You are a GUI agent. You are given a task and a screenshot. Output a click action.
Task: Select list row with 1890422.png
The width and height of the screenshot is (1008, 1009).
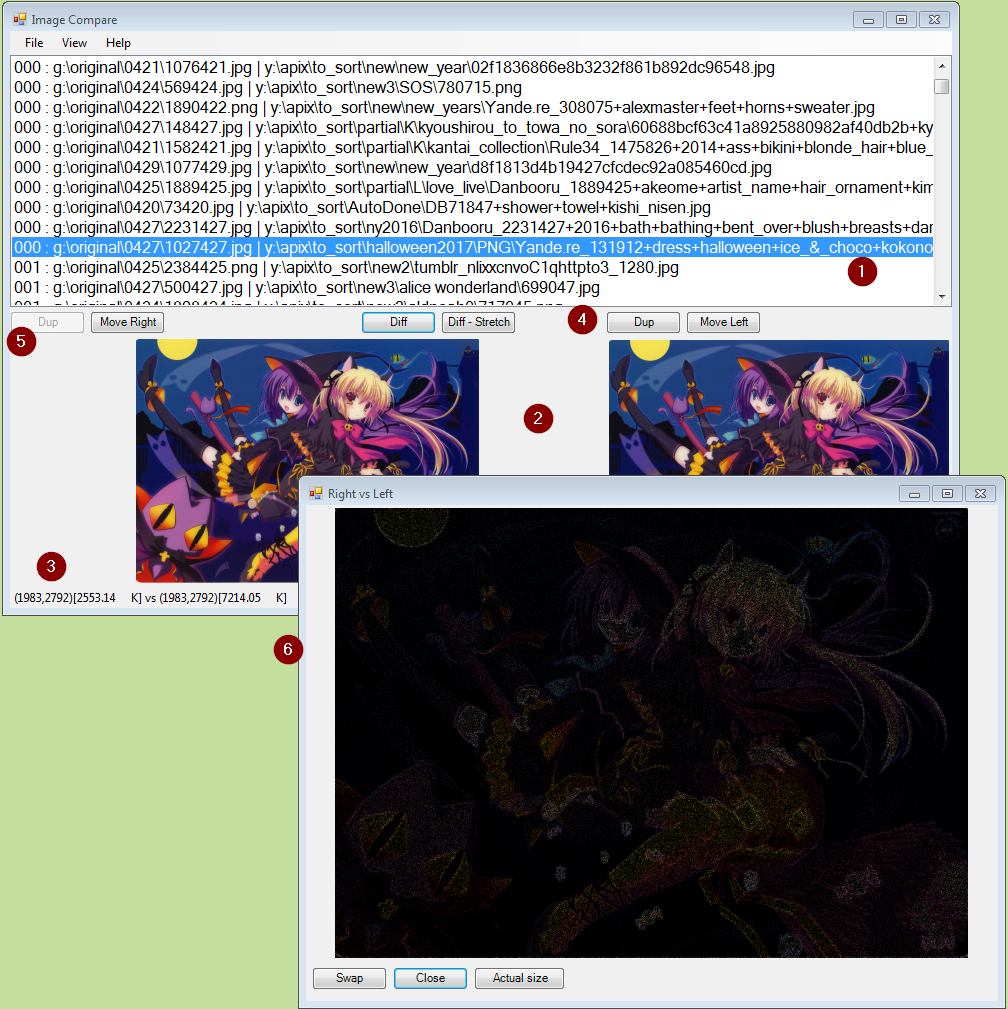[472, 107]
